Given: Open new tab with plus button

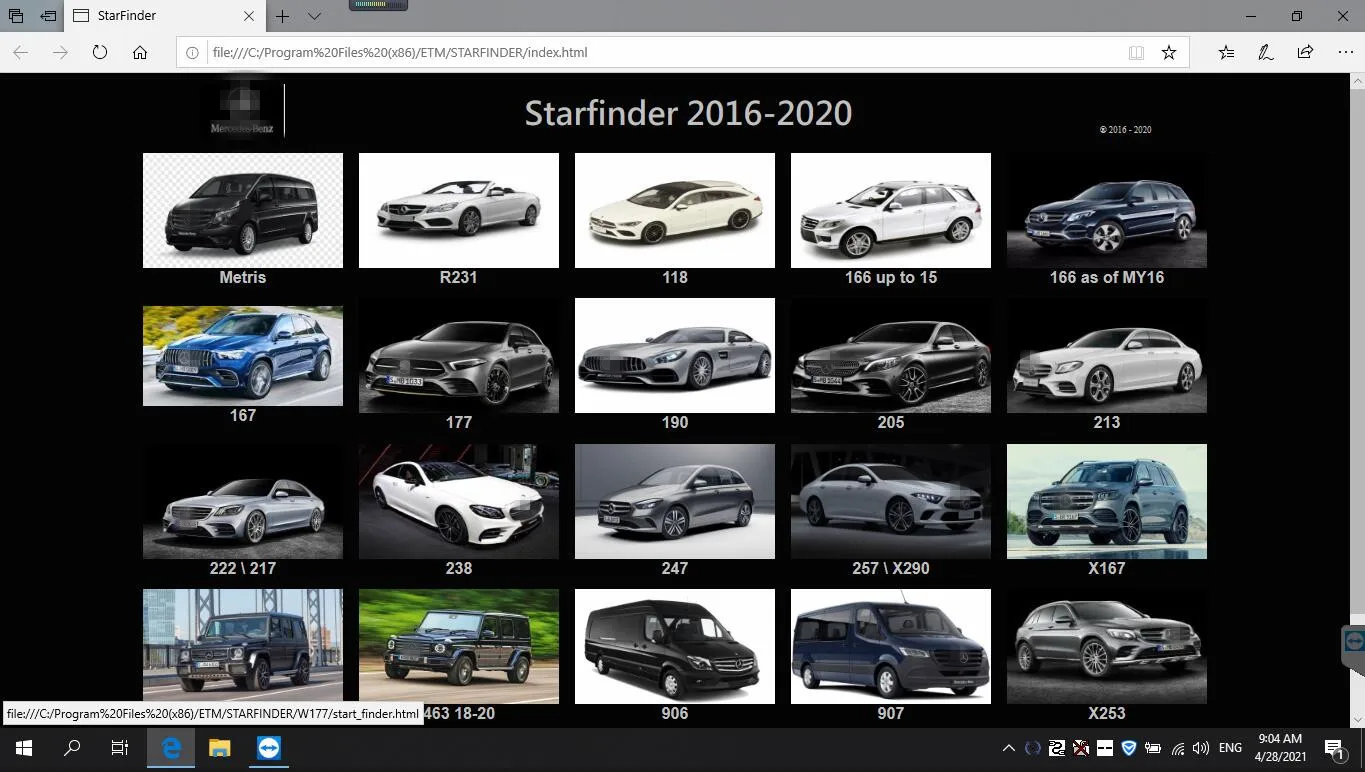Looking at the screenshot, I should (x=283, y=16).
